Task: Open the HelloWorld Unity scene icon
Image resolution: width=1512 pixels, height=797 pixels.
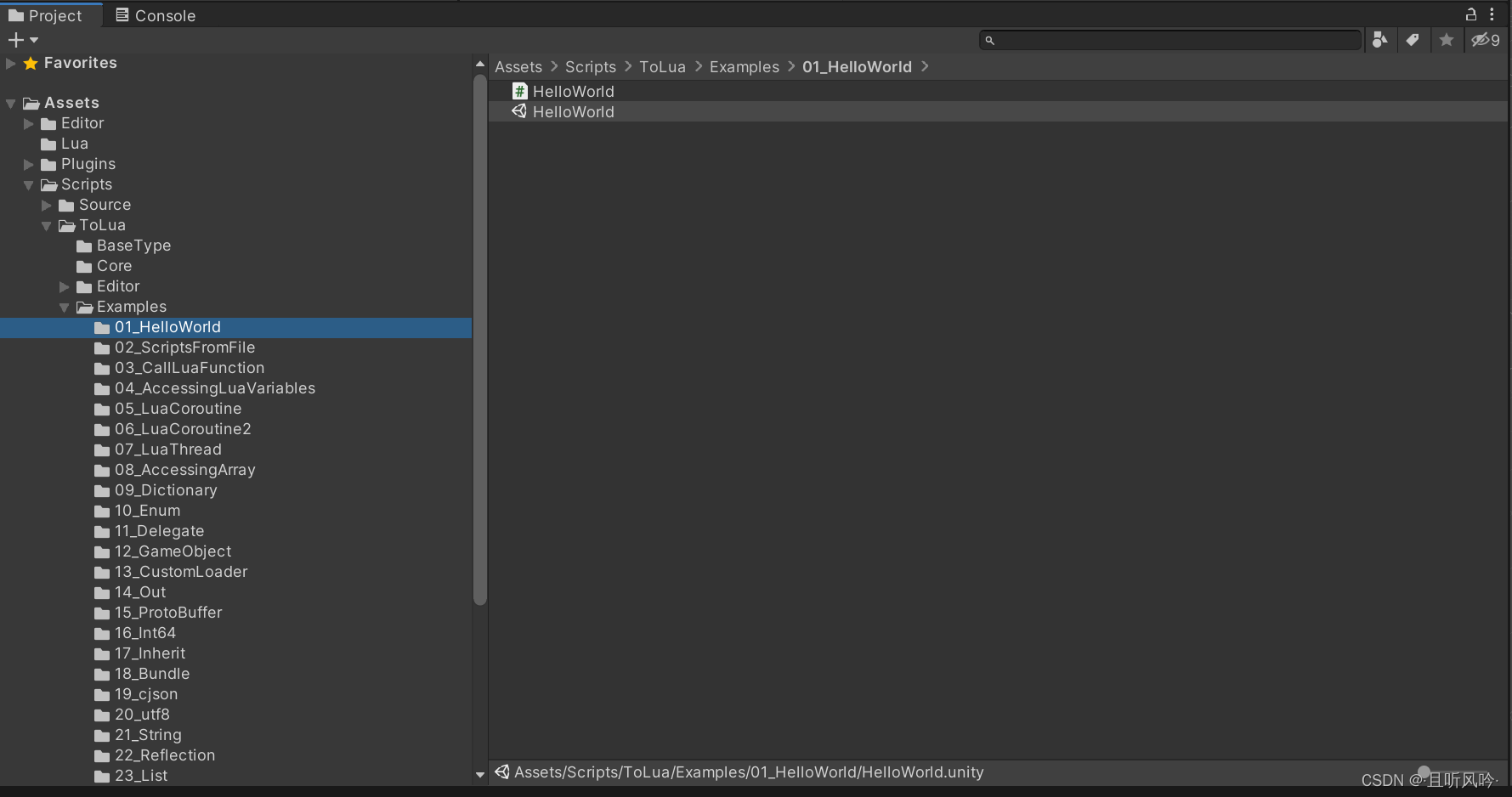Action: point(520,111)
